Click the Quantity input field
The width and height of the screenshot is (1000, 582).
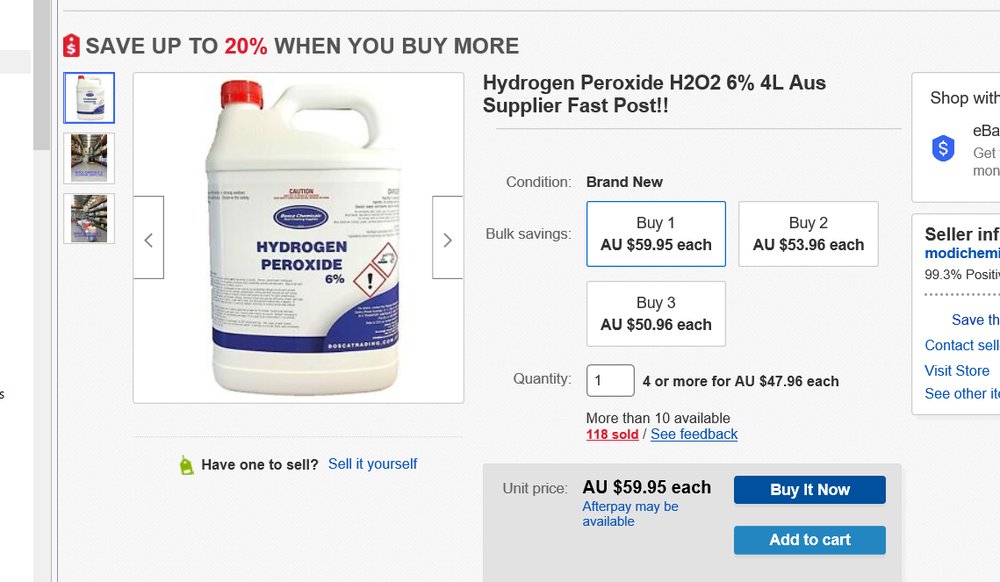point(610,381)
